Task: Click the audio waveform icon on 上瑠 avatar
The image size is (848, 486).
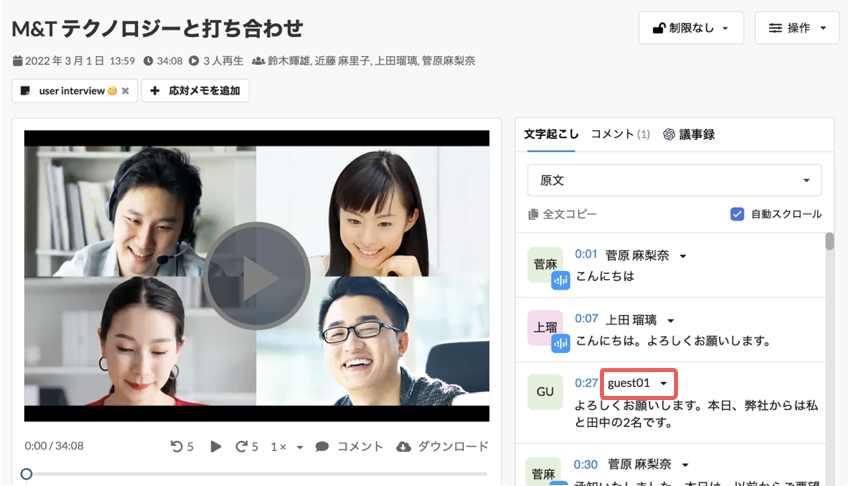Action: (561, 343)
